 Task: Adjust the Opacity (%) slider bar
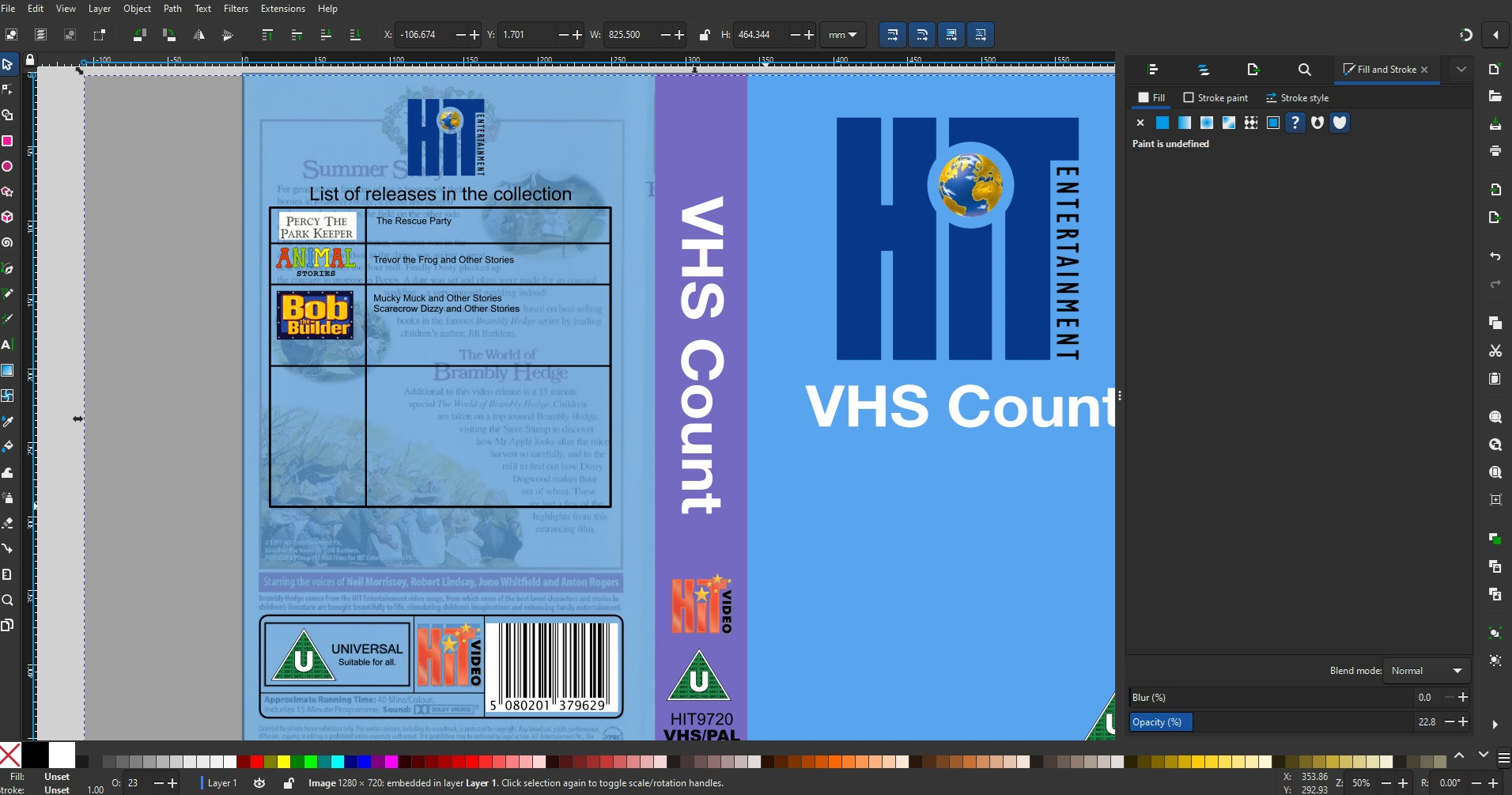tap(1270, 722)
